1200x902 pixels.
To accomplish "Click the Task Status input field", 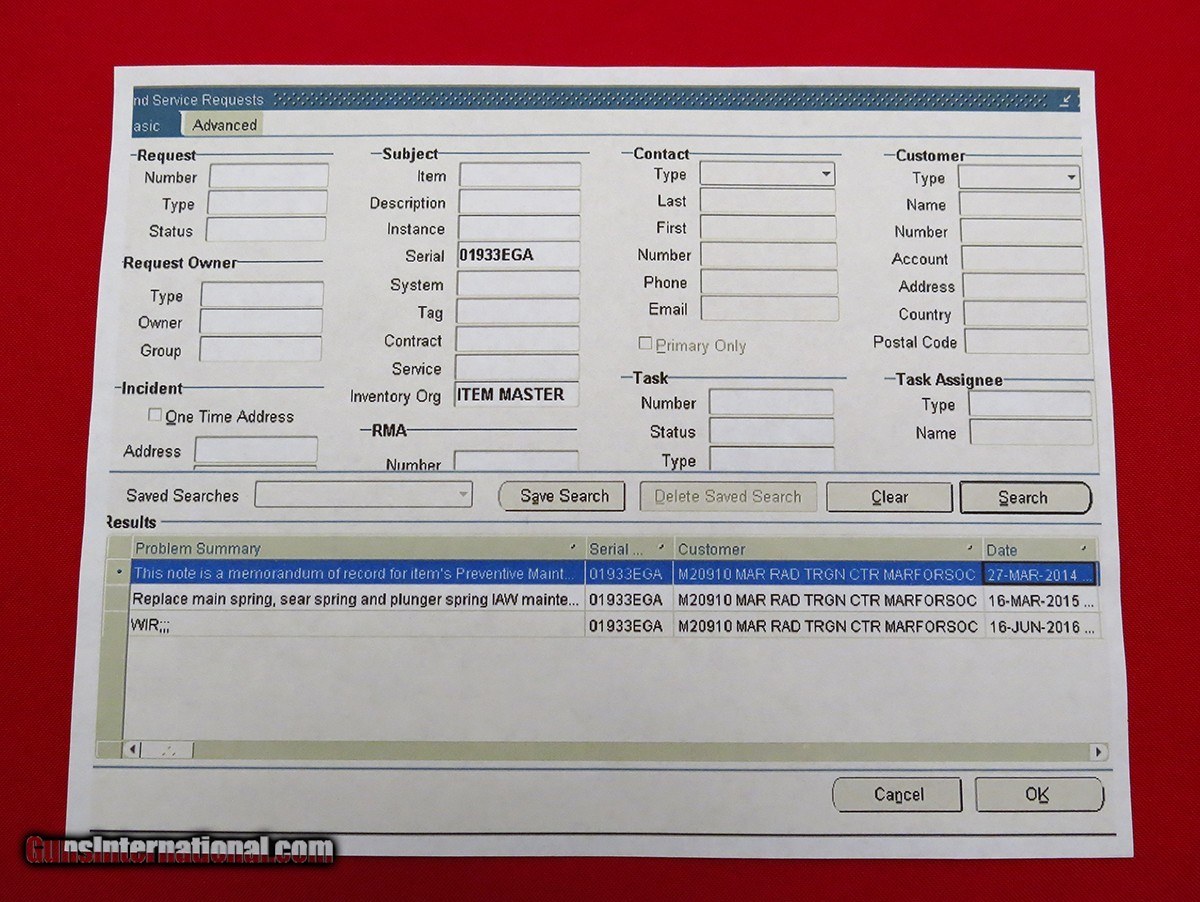I will point(771,431).
